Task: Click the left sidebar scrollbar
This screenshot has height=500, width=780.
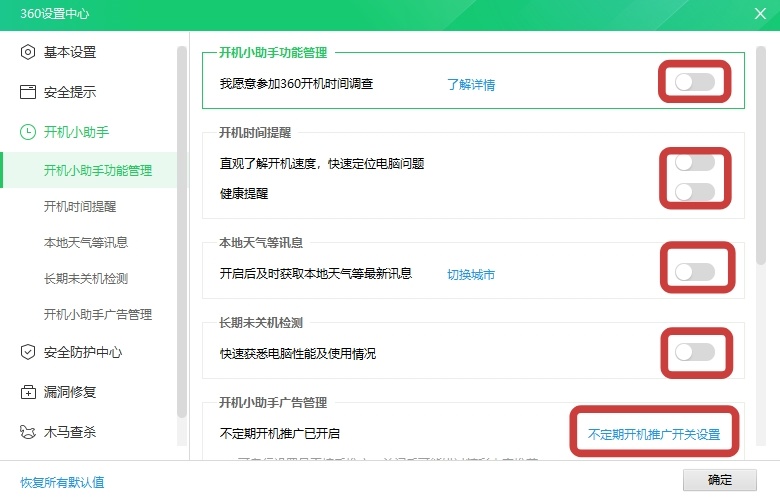Action: tap(182, 231)
